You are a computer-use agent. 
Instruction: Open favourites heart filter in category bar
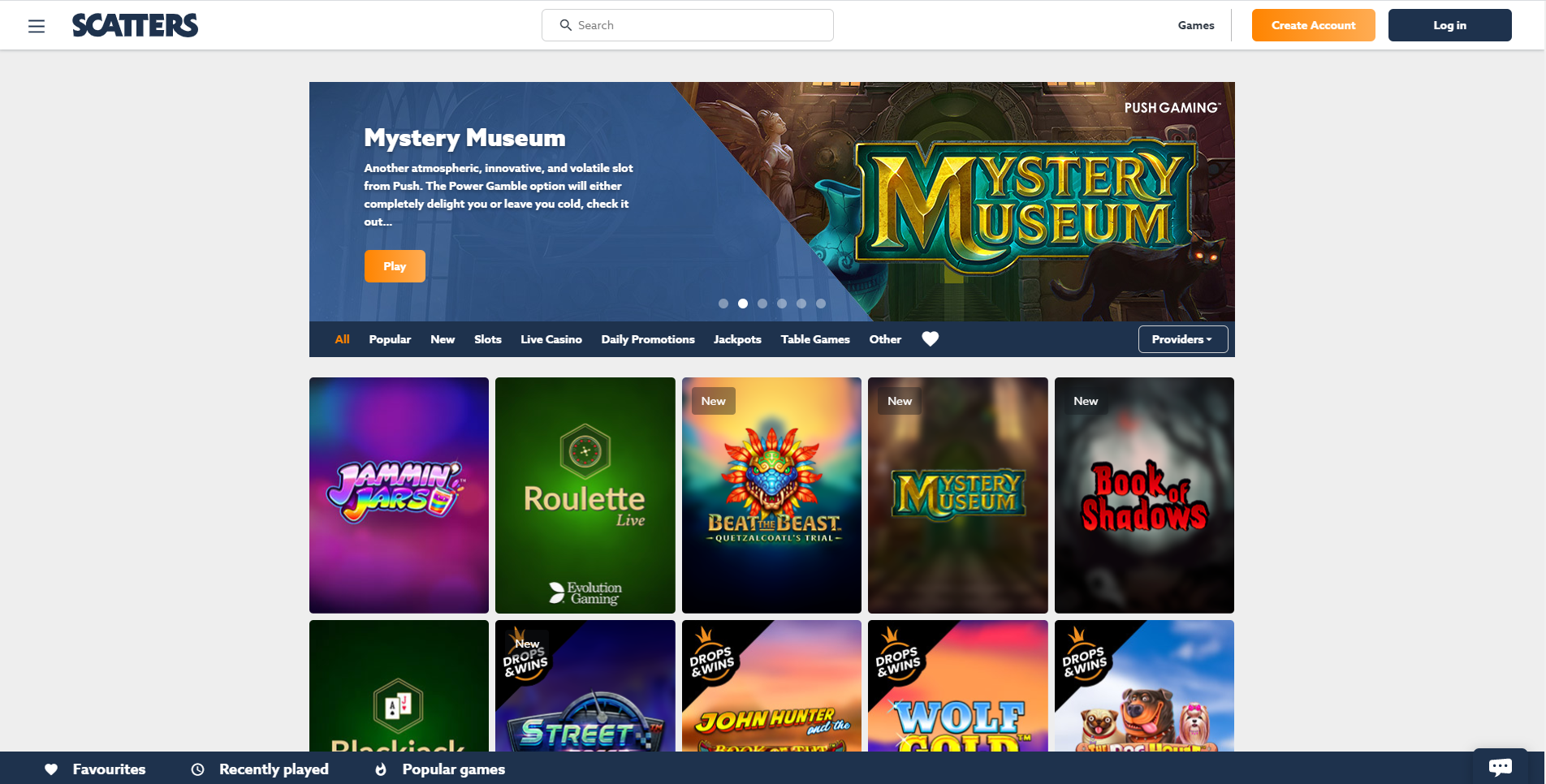(931, 339)
